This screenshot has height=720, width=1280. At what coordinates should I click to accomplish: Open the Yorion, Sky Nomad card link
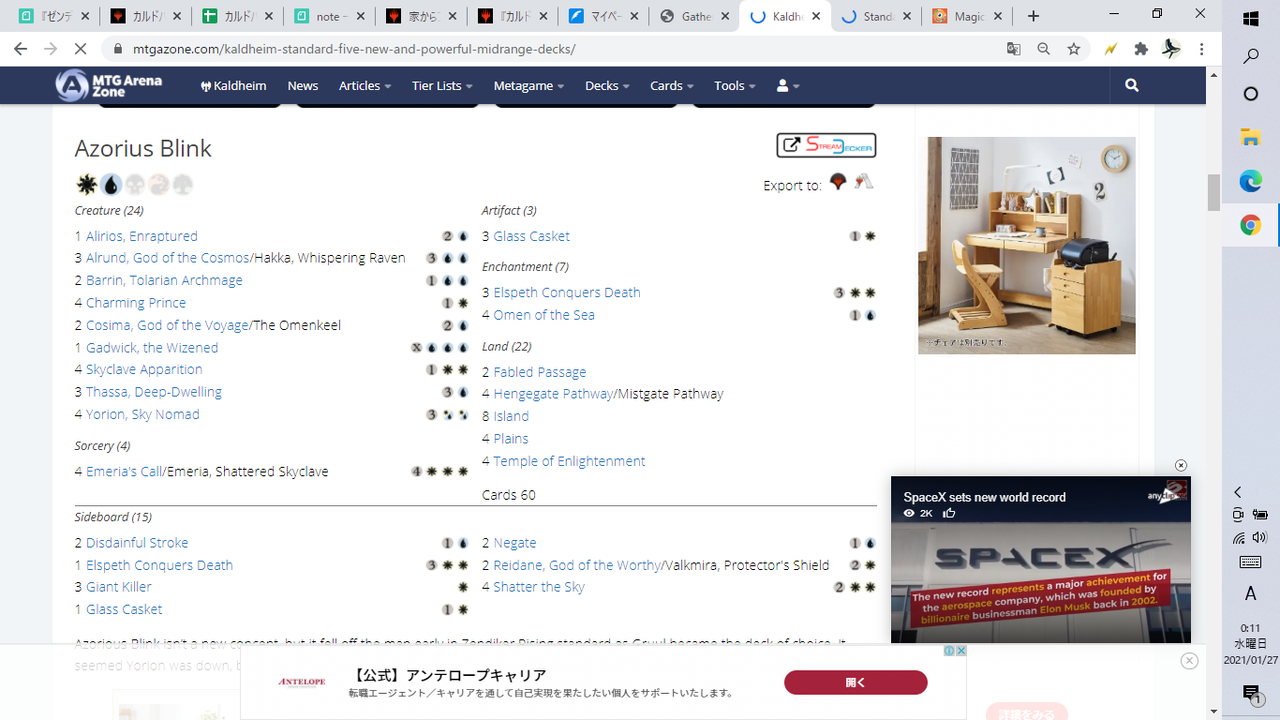(143, 414)
